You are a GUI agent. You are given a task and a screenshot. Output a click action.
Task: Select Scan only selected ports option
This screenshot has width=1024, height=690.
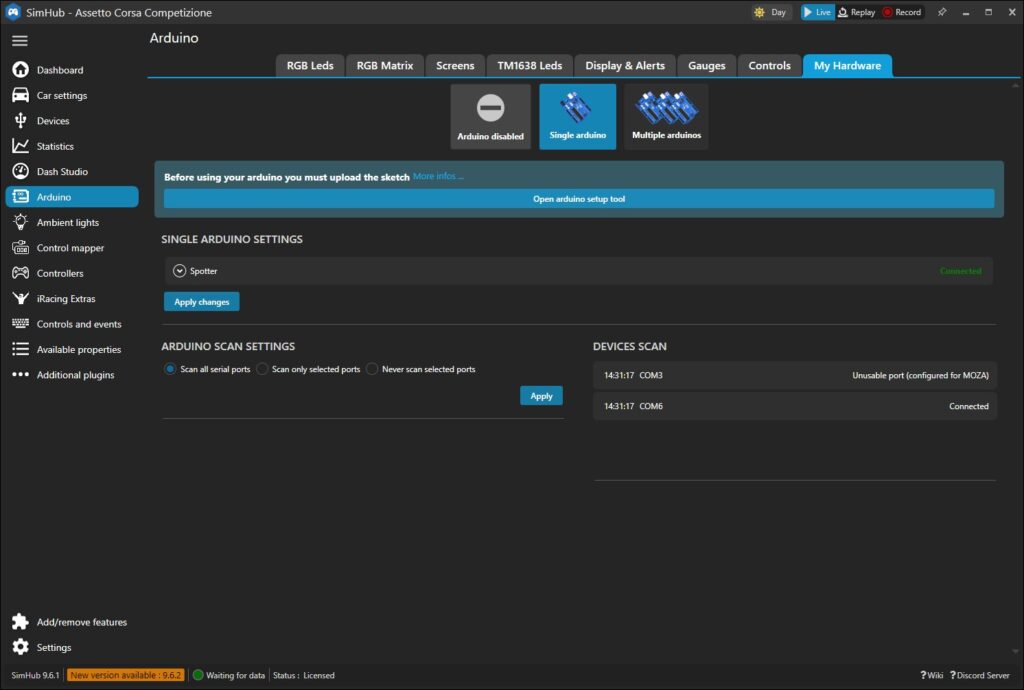tap(262, 369)
